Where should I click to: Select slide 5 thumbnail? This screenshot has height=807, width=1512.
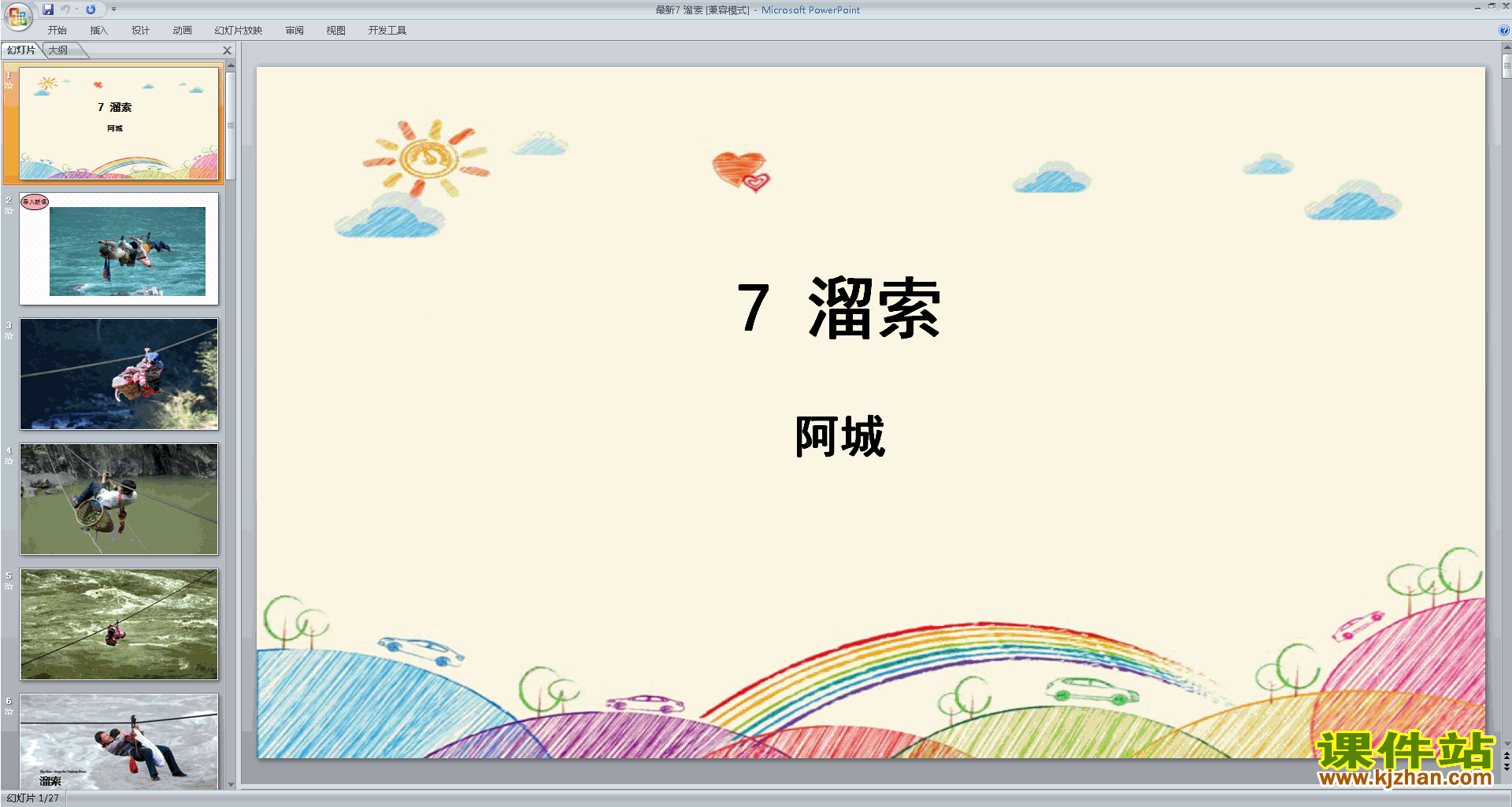(x=119, y=624)
